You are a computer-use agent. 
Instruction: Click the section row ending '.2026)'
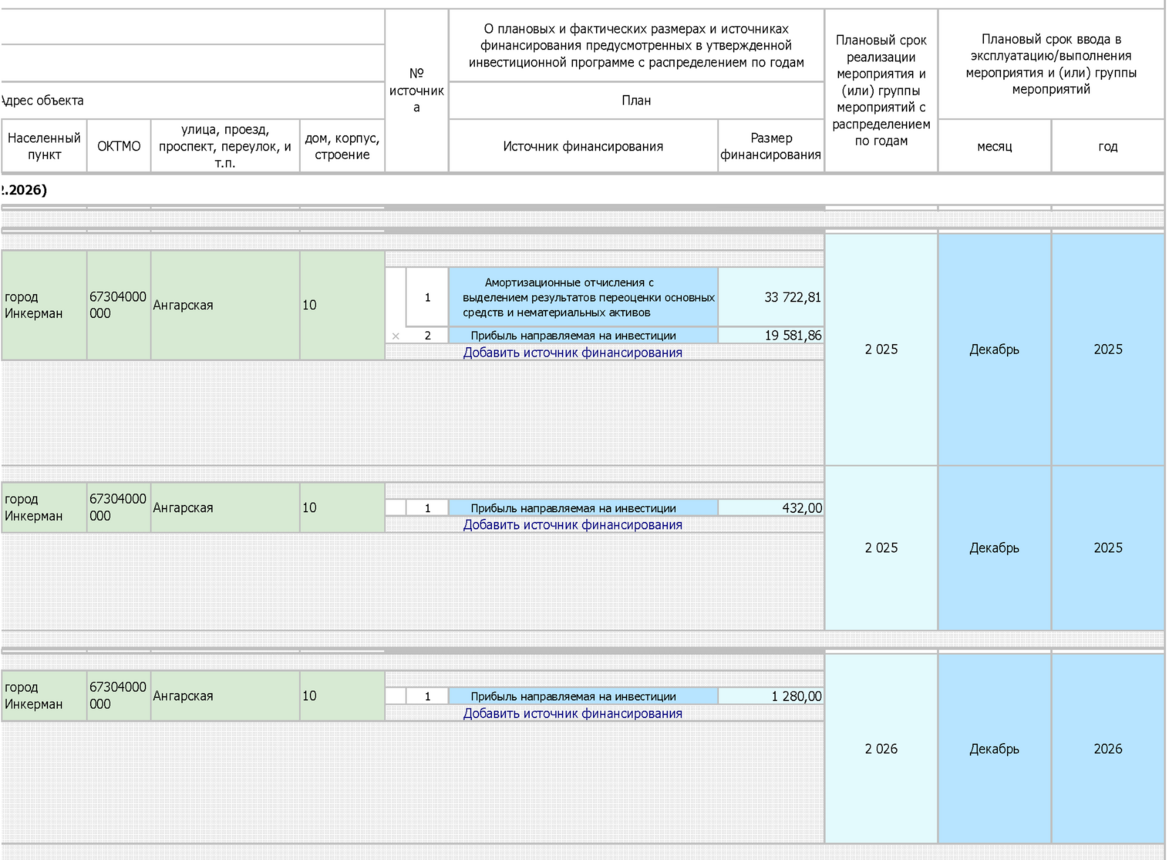pyautogui.click(x=582, y=190)
